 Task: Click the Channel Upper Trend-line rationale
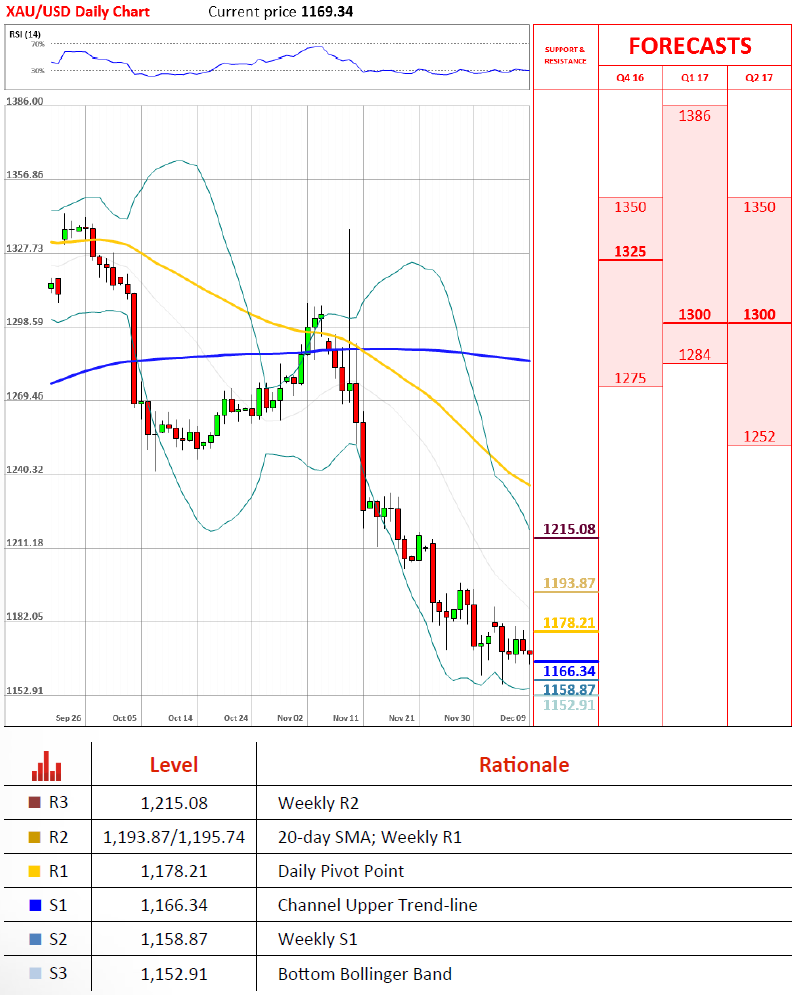[377, 906]
